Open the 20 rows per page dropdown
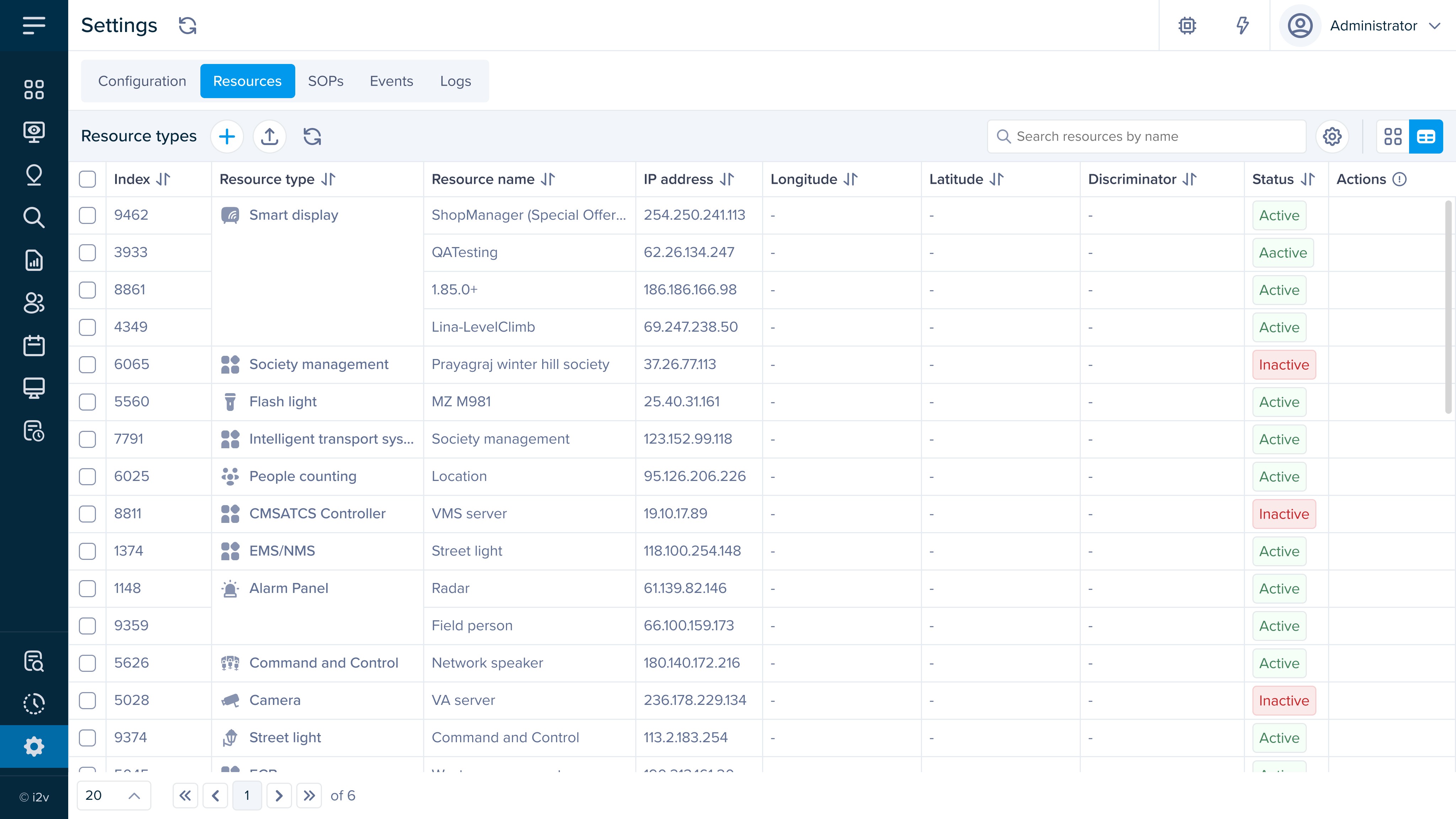 (114, 795)
